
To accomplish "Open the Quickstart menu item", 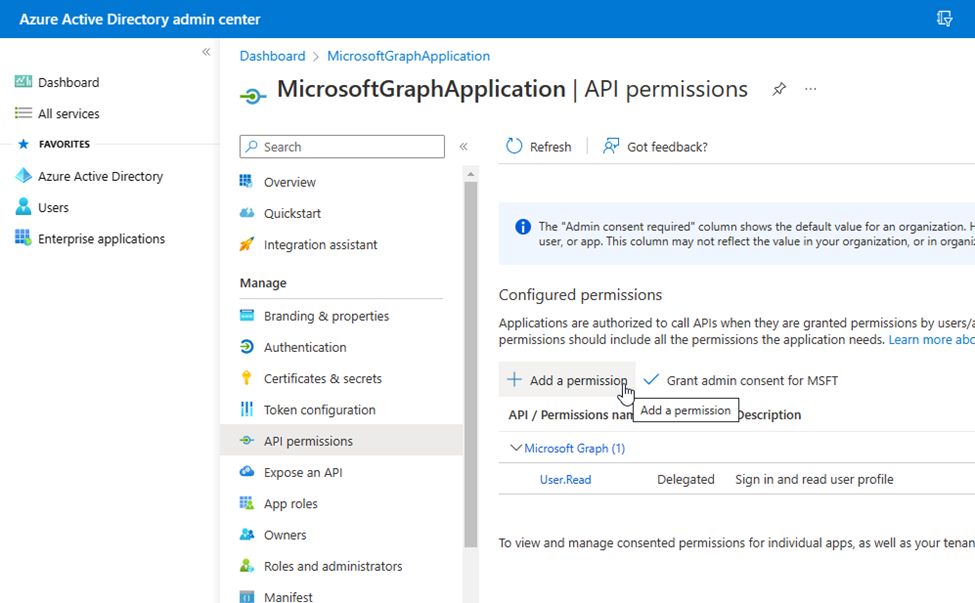I will [292, 213].
